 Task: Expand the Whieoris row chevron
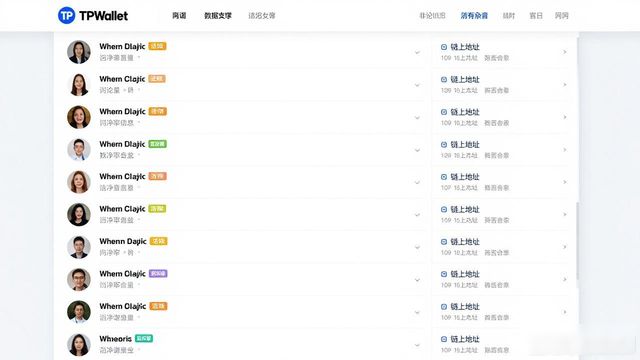[417, 344]
